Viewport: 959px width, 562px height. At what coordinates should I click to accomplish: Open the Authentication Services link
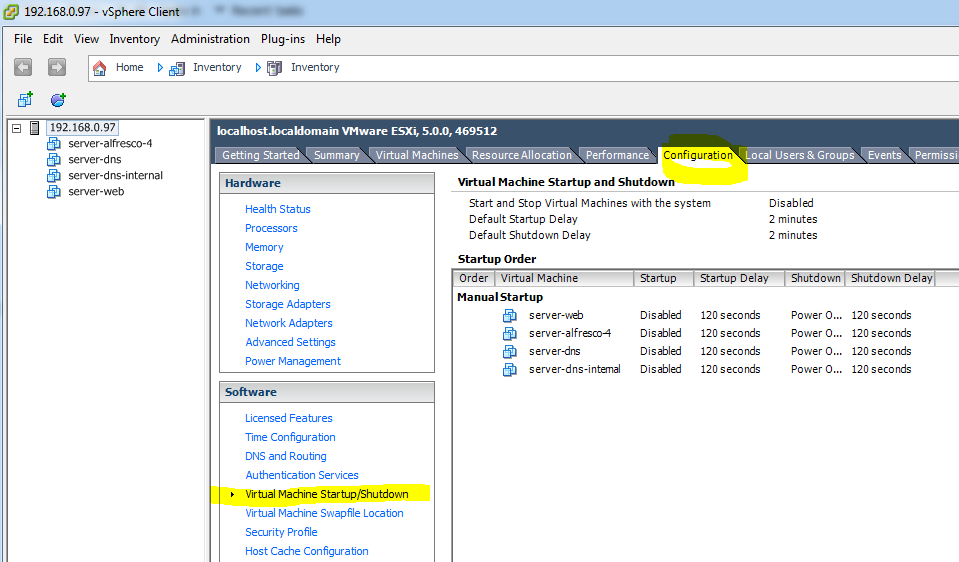(x=302, y=475)
